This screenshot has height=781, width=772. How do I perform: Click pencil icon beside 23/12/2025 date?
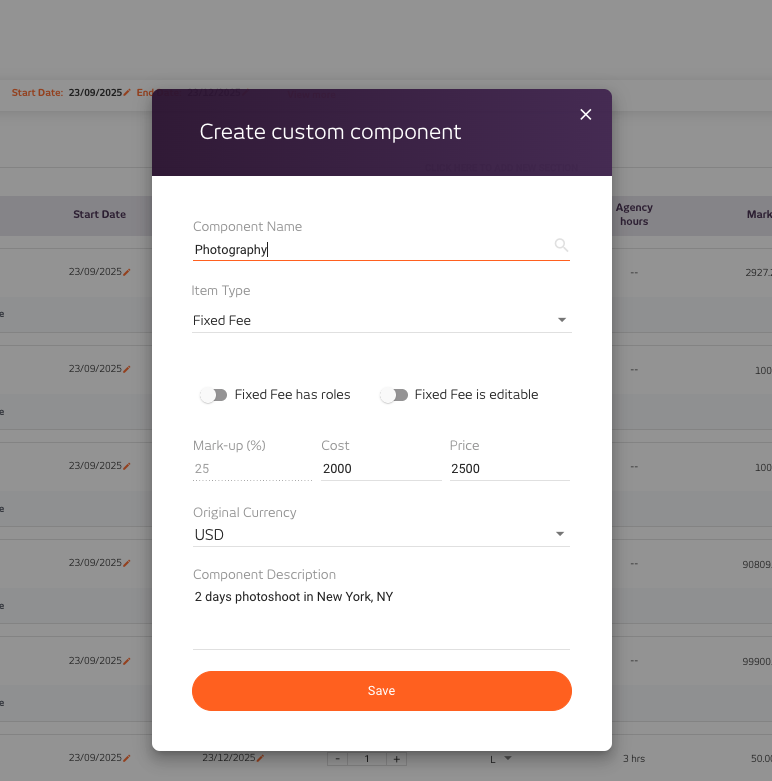coord(261,759)
